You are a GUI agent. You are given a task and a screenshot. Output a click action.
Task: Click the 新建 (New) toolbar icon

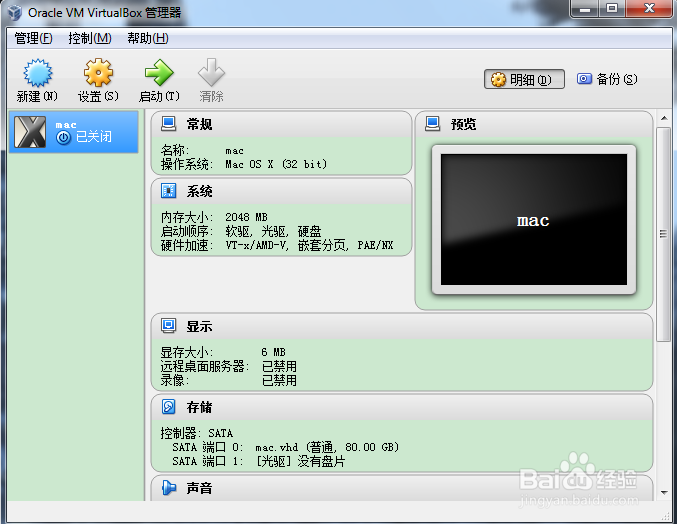[x=38, y=73]
